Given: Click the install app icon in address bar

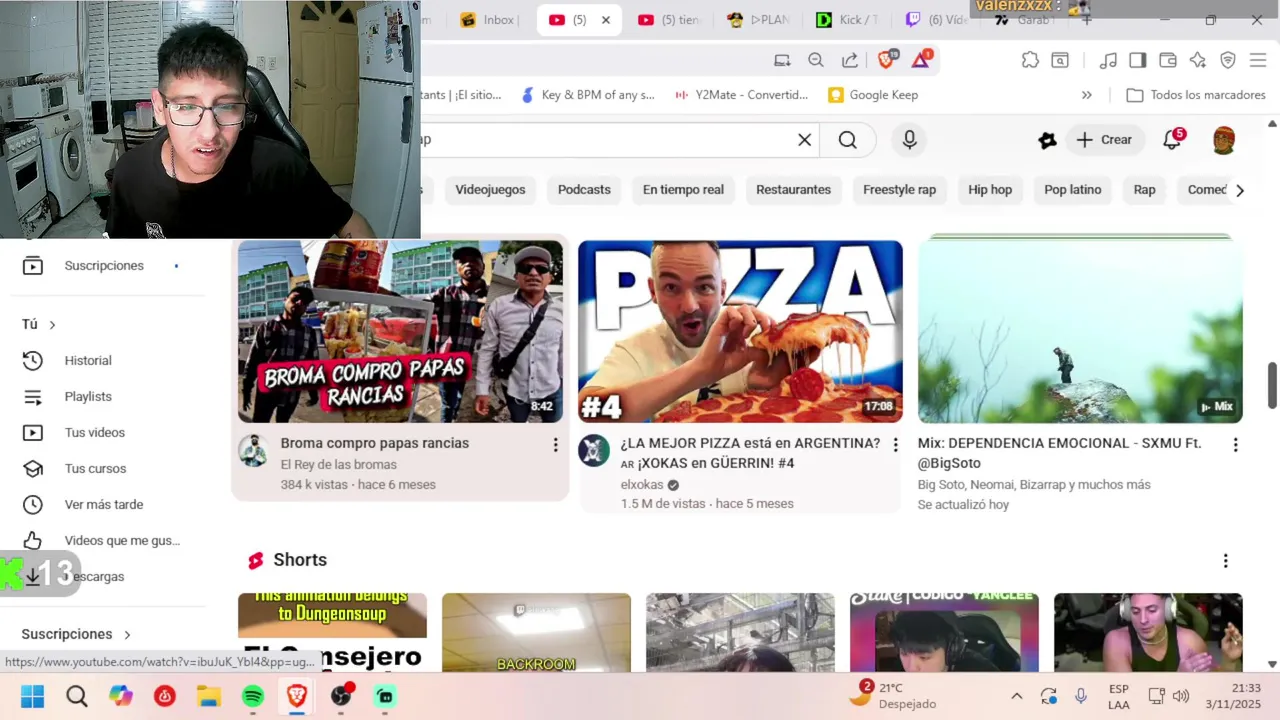Looking at the screenshot, I should pos(782,60).
